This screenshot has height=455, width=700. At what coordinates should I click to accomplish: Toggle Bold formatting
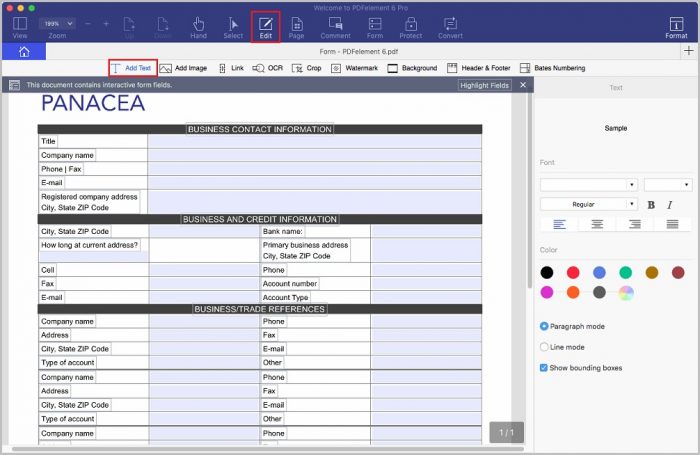651,205
